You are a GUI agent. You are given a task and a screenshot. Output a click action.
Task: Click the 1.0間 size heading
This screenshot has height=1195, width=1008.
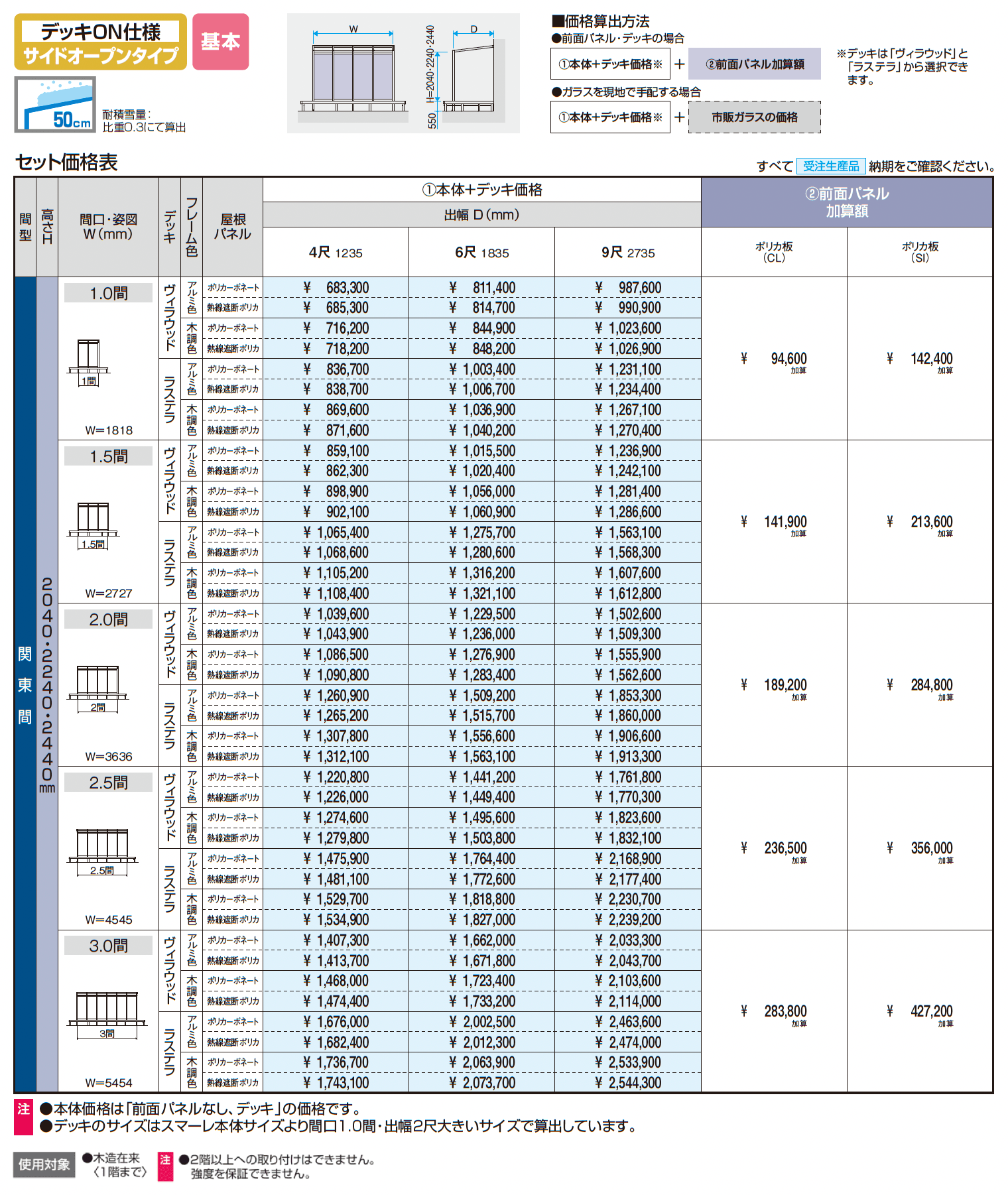[x=108, y=293]
